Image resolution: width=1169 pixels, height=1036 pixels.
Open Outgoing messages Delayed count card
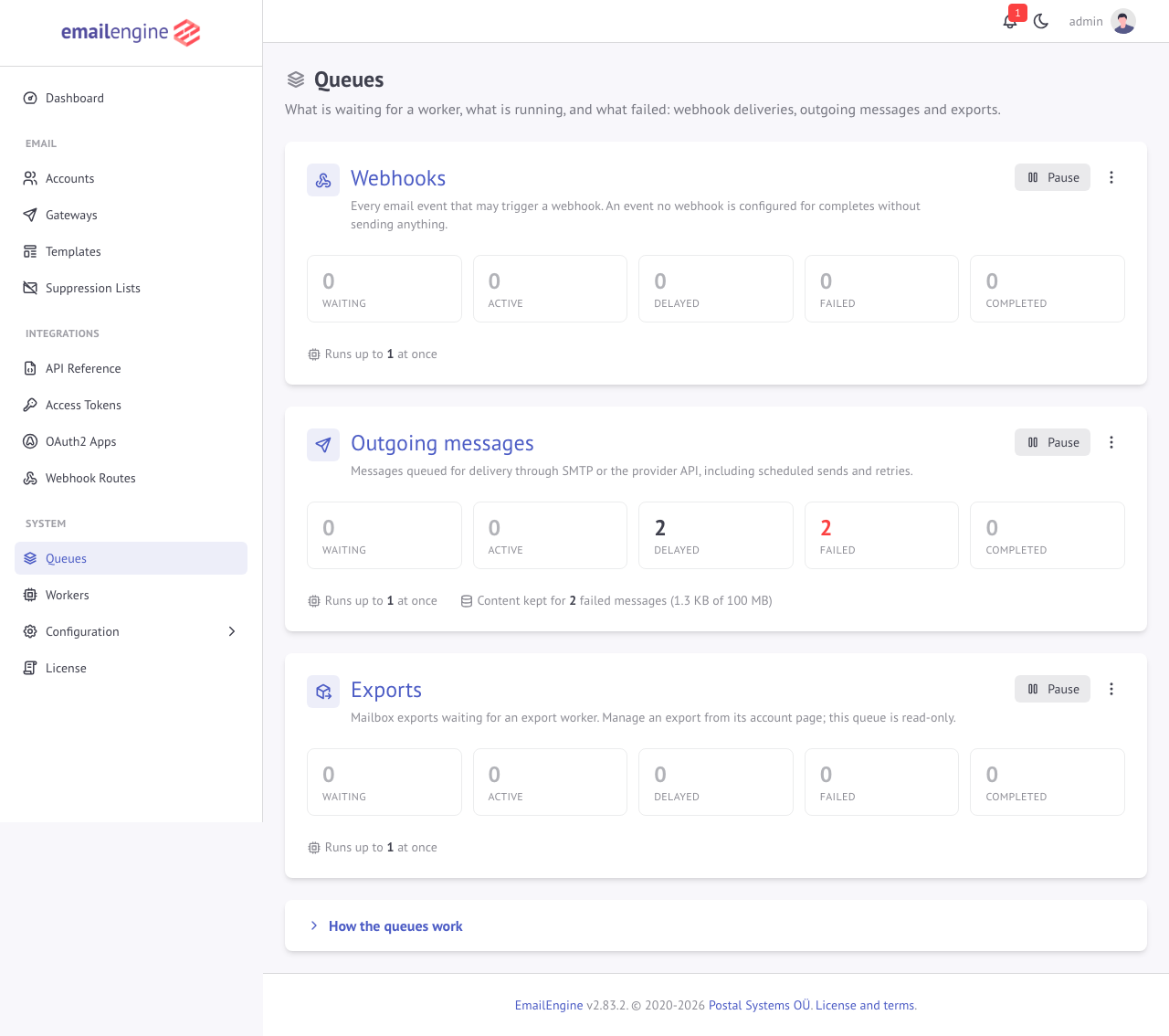point(716,535)
